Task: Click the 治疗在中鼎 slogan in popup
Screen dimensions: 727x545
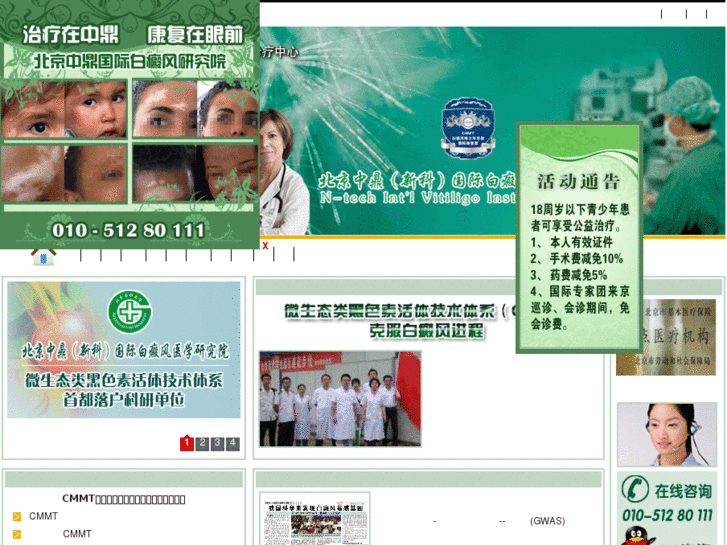Action: 70,35
